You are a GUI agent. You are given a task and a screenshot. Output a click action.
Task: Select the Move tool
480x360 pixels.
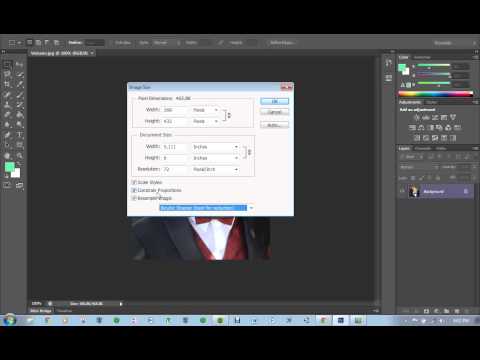(20, 64)
